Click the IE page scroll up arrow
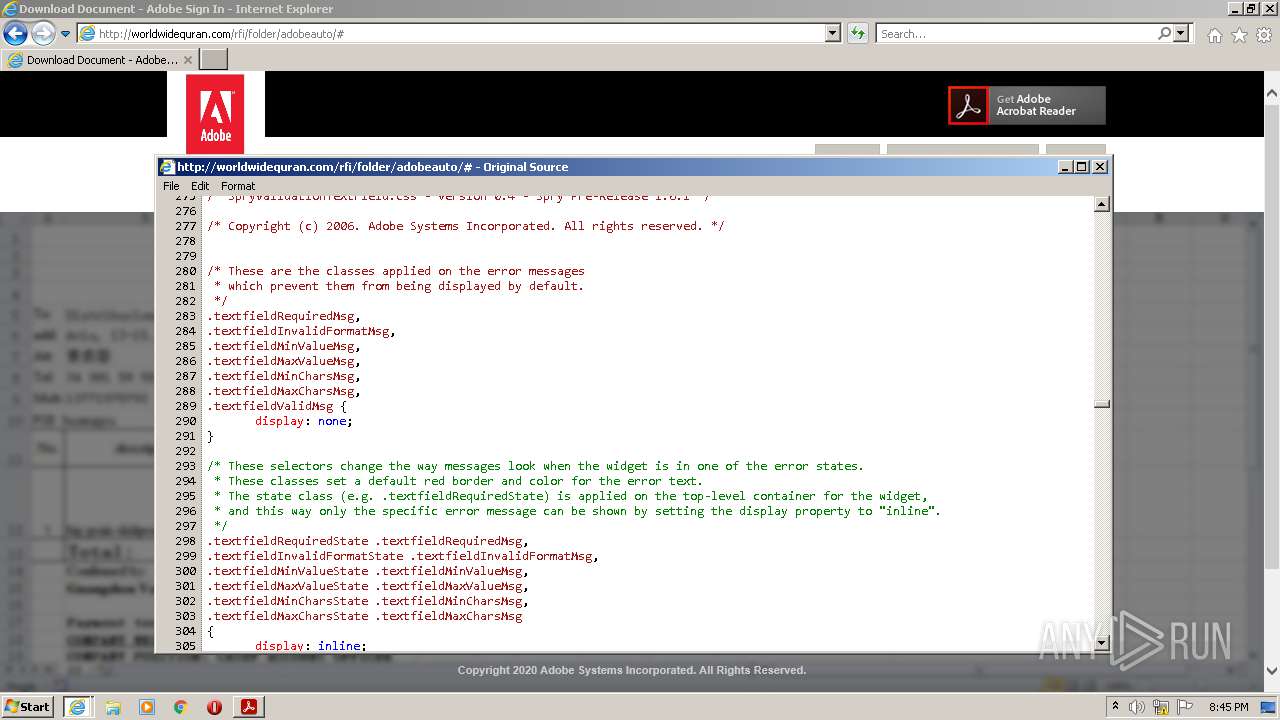Screen dimensions: 1280x720 [x=1272, y=93]
